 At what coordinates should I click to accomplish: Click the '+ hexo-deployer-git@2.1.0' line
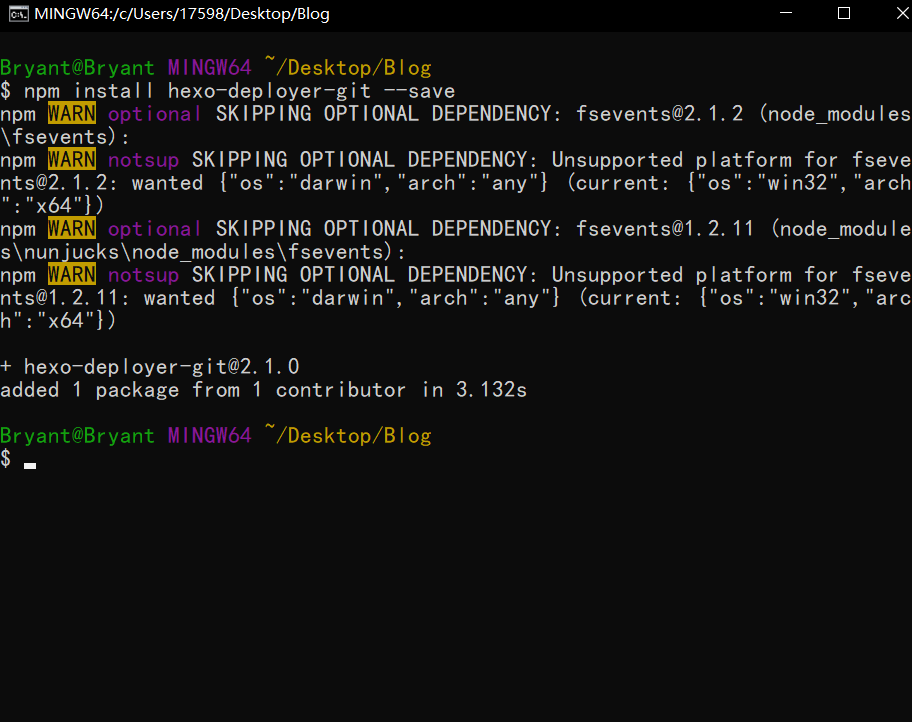coord(150,367)
